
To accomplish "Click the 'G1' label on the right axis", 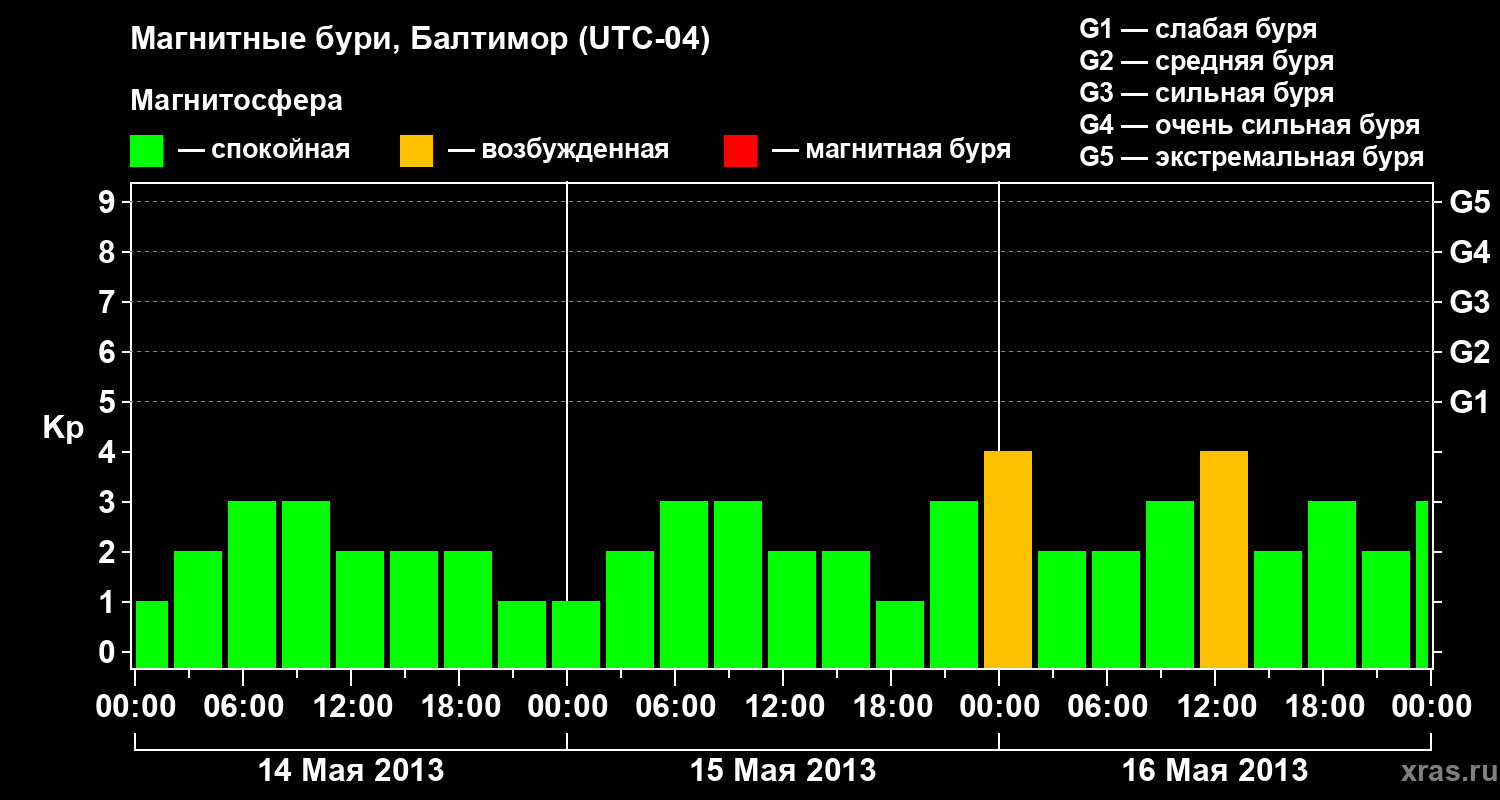I will click(1469, 402).
